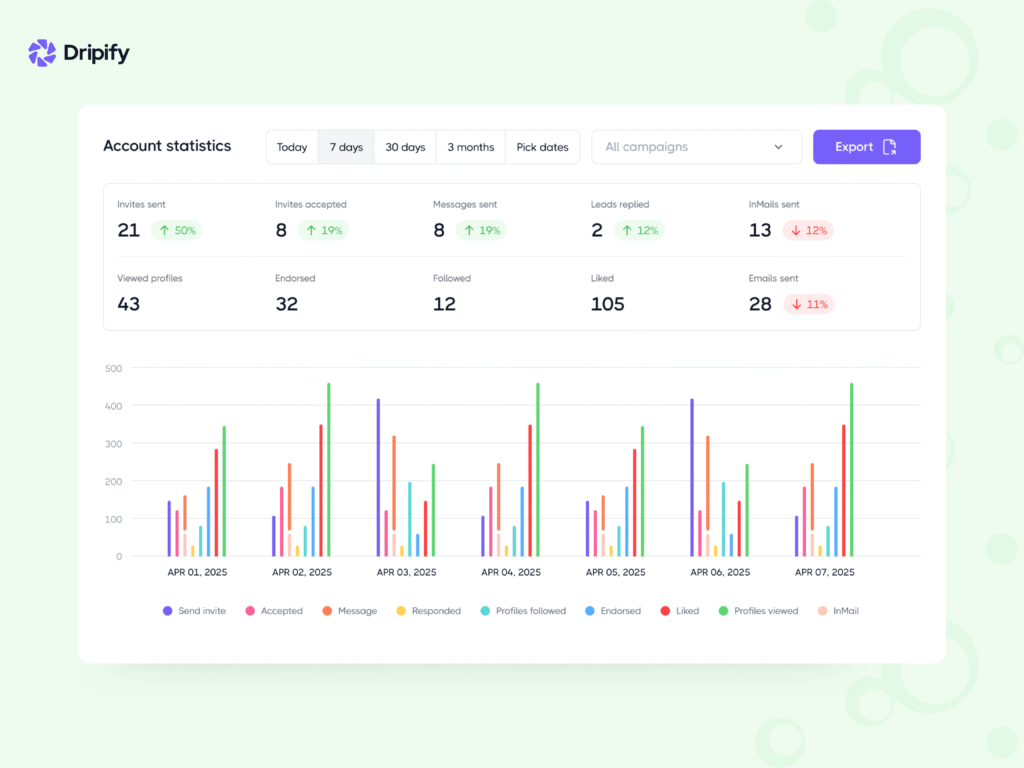Click the green up-arrow badge on Invites sent
The width and height of the screenshot is (1024, 768).
(176, 230)
